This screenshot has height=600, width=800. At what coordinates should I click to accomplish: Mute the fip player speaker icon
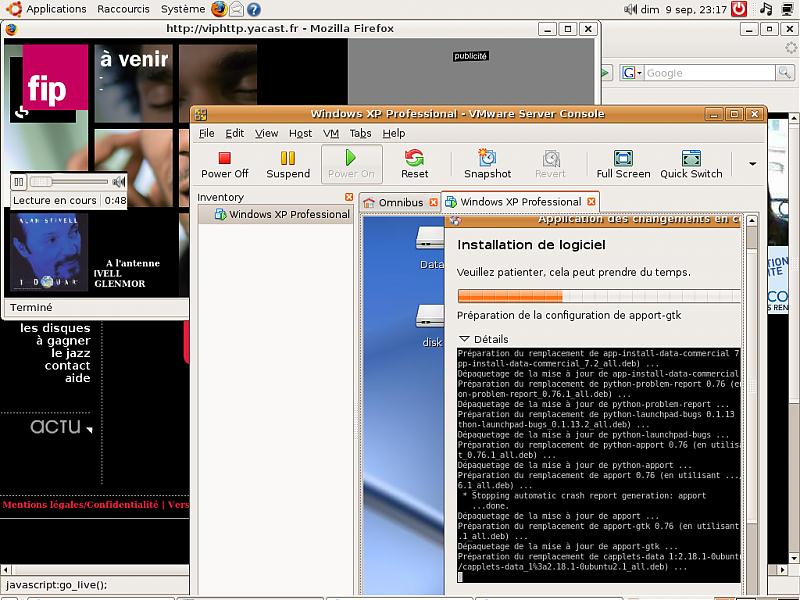[119, 182]
